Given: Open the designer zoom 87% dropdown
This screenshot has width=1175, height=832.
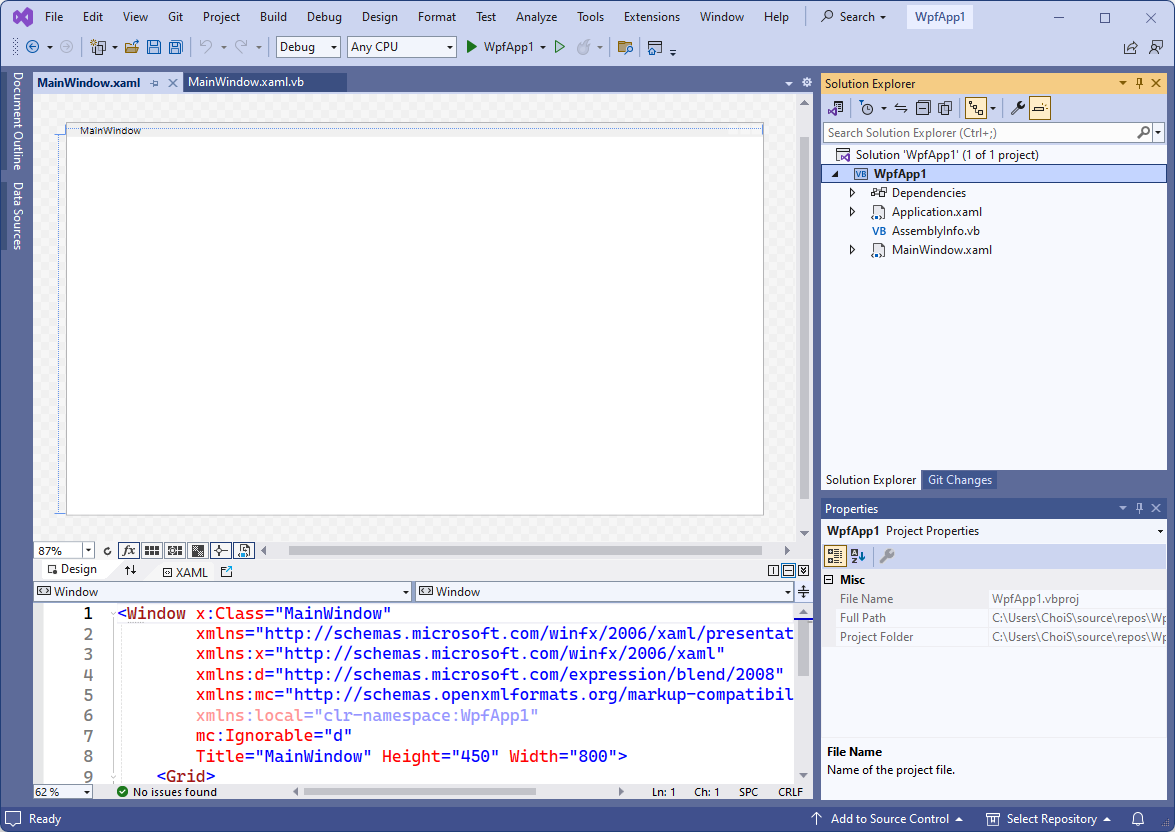Looking at the screenshot, I should [x=88, y=551].
